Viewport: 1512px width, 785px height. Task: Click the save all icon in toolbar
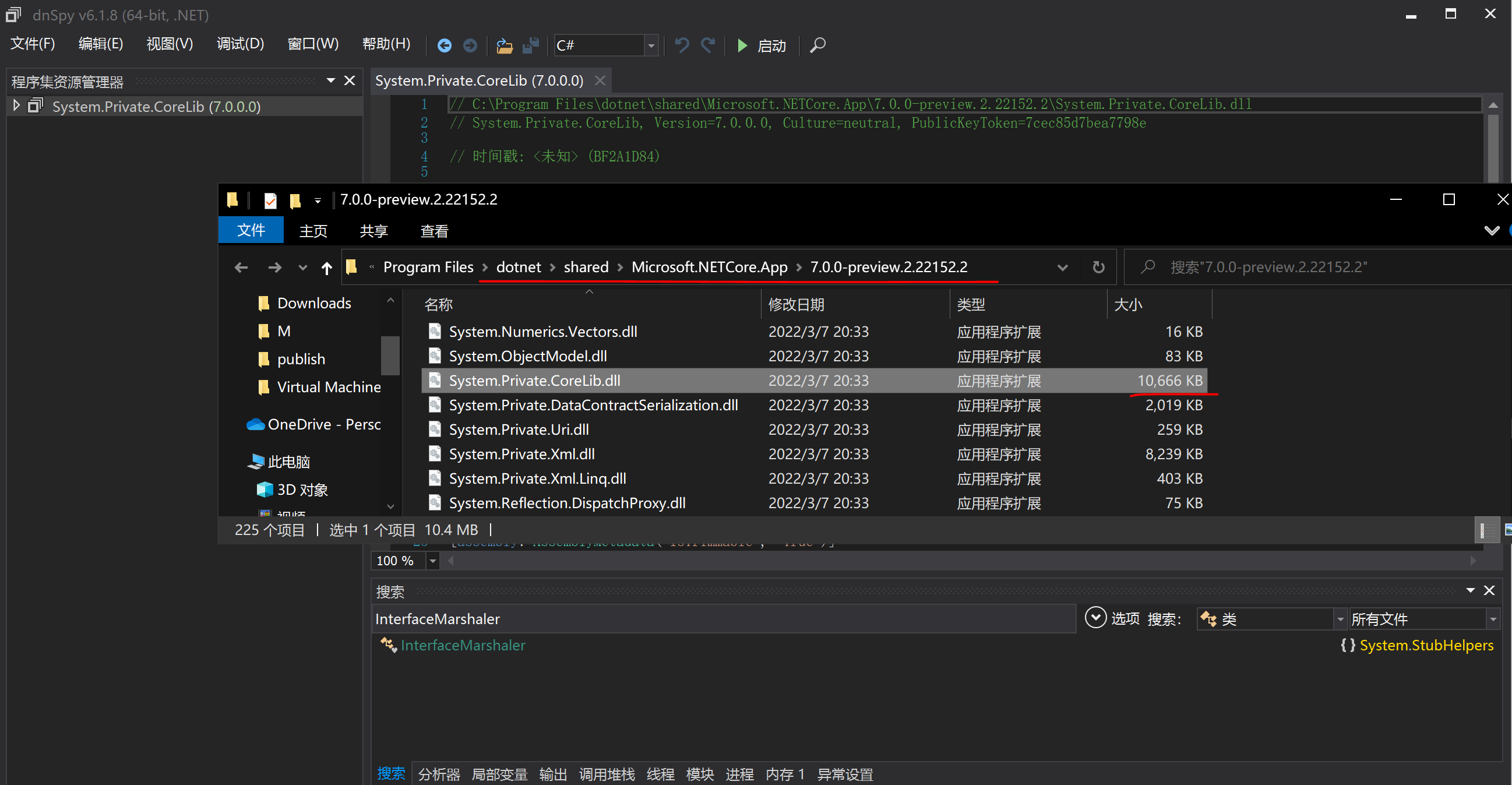pos(531,45)
